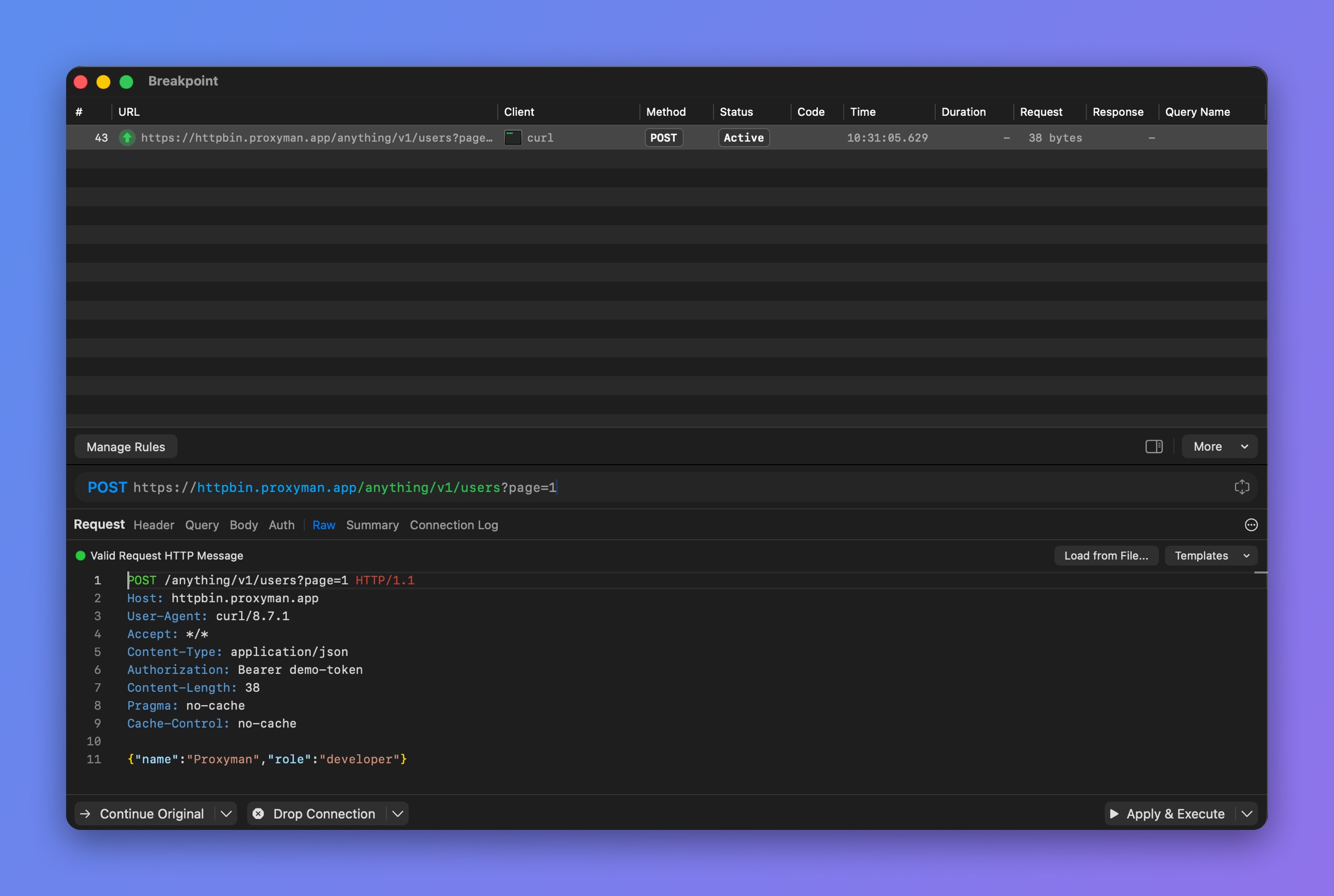This screenshot has width=1334, height=896.
Task: Expand the Continue Original options chevron
Action: [x=226, y=814]
